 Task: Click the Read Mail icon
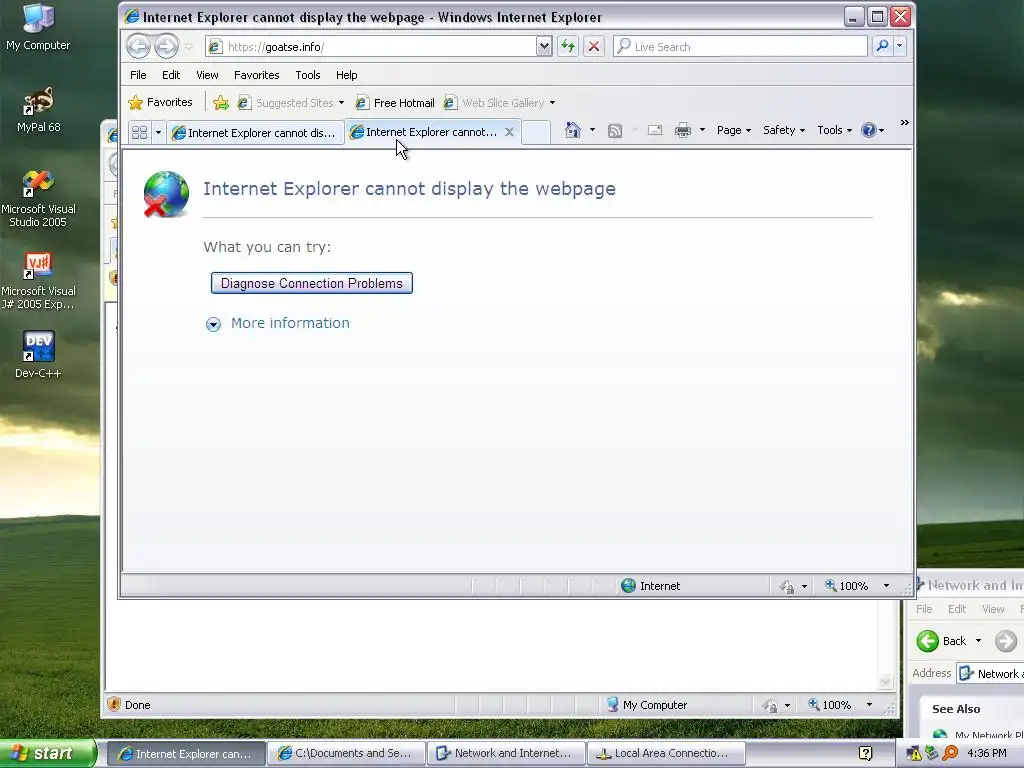(x=655, y=131)
